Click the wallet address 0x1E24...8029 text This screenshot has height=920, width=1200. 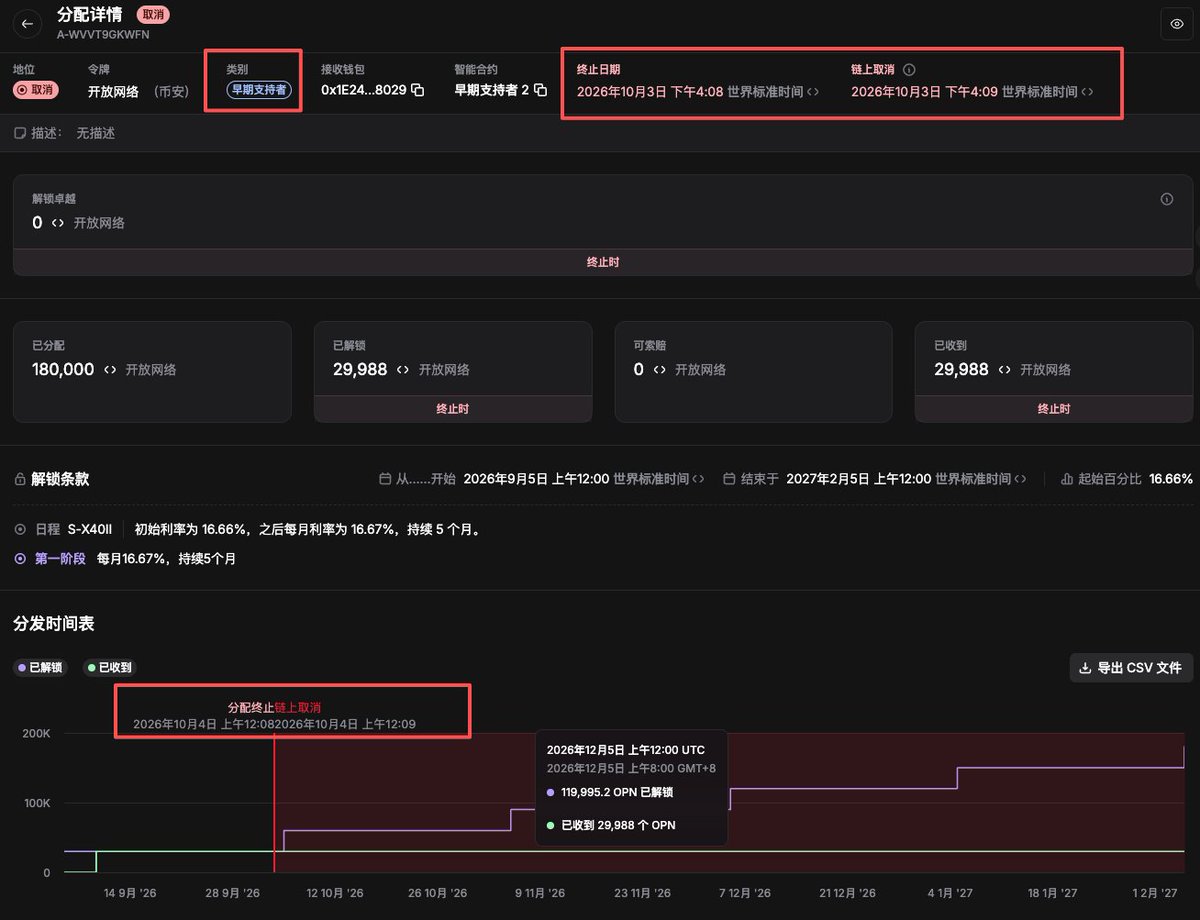click(x=363, y=90)
